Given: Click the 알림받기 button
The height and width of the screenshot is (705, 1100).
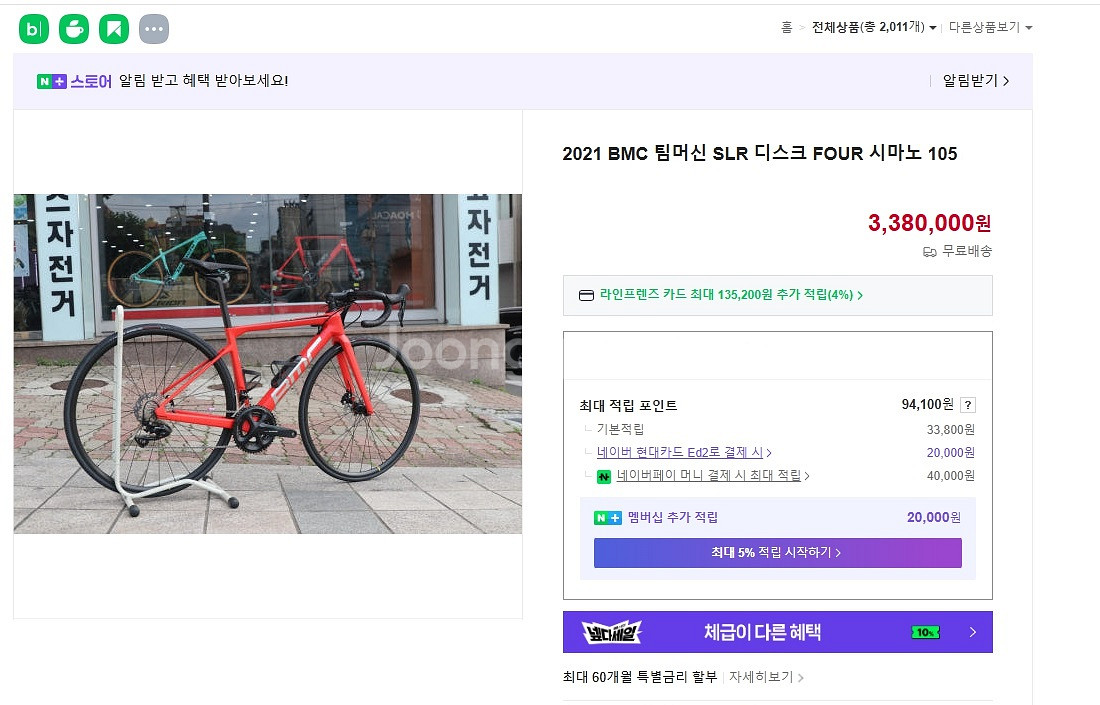Looking at the screenshot, I should [971, 80].
